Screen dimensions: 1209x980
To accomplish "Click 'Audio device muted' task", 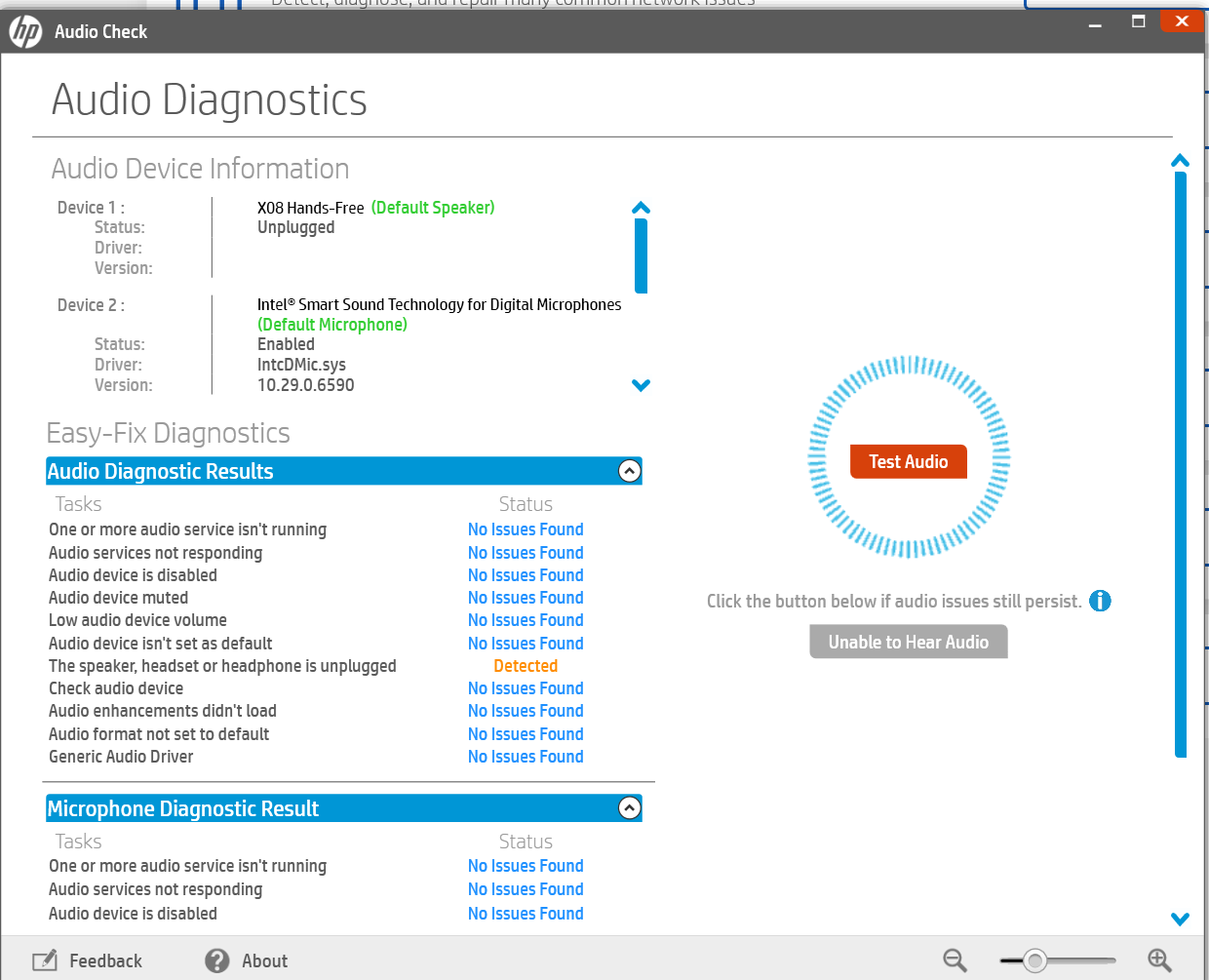I will point(118,598).
